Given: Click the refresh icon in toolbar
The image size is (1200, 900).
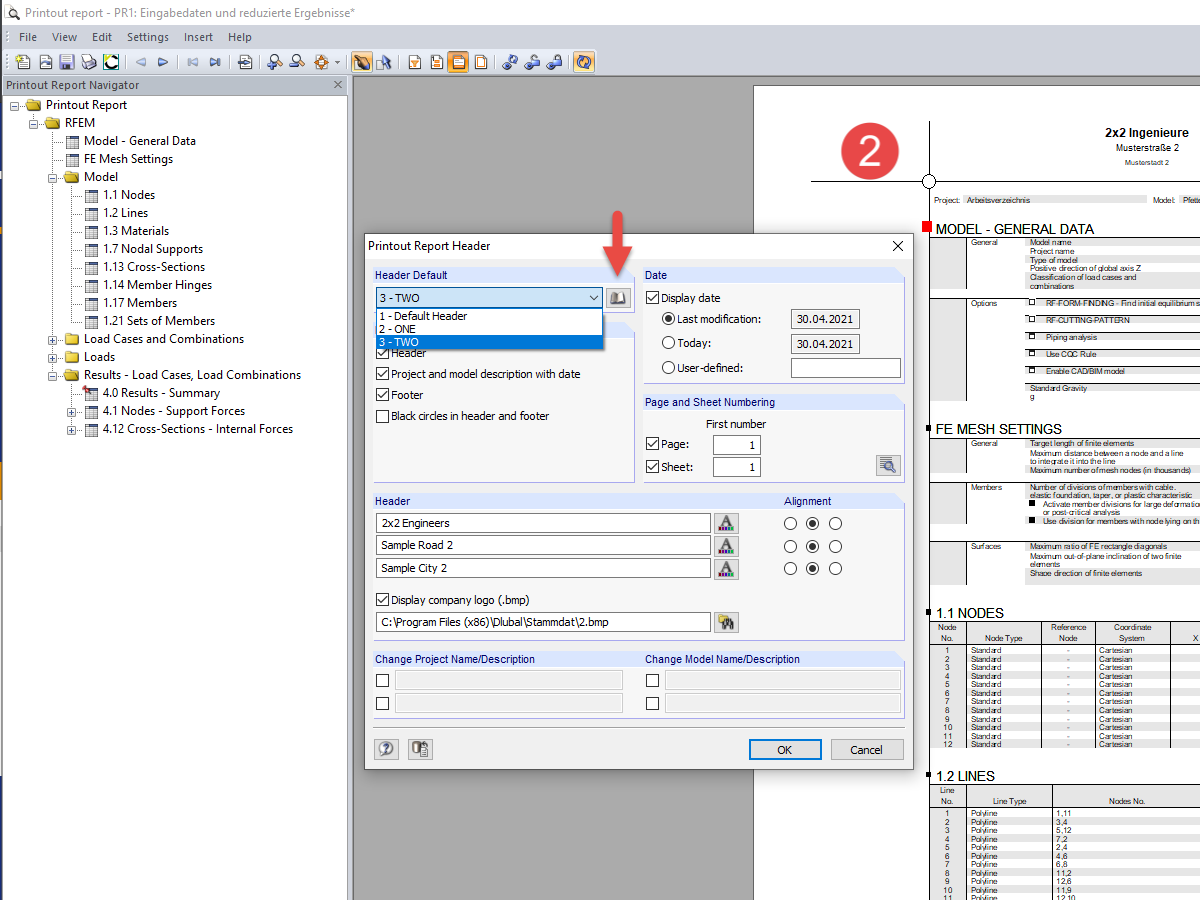Looking at the screenshot, I should pos(111,62).
